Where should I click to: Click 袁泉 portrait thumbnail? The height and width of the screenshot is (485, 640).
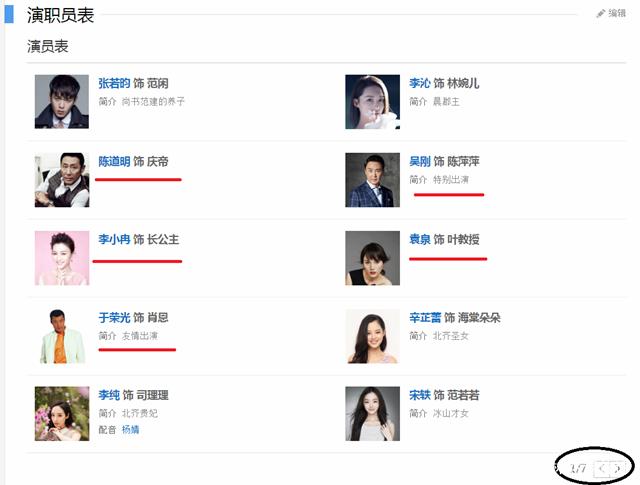(372, 258)
